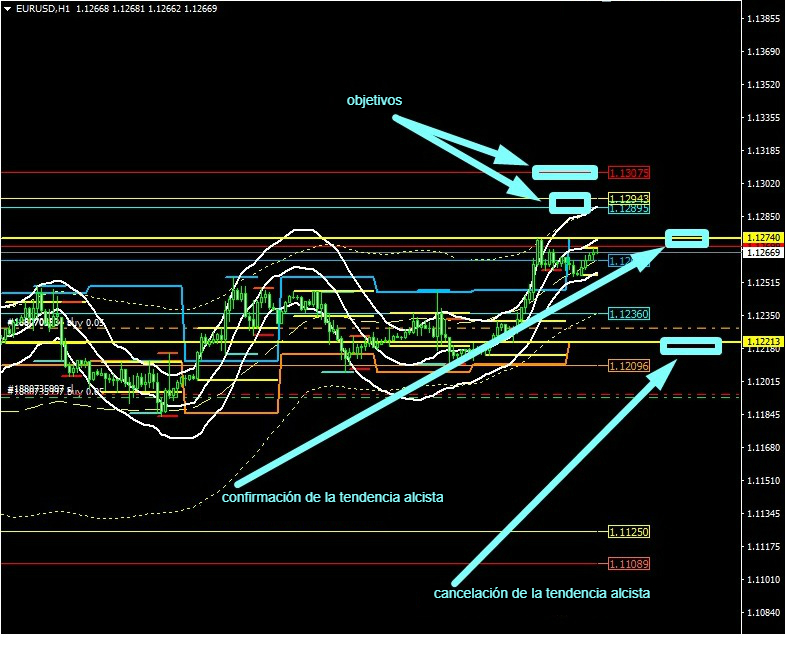785x646 pixels.
Task: Select the cyan 1.12895 price label
Action: [x=629, y=208]
